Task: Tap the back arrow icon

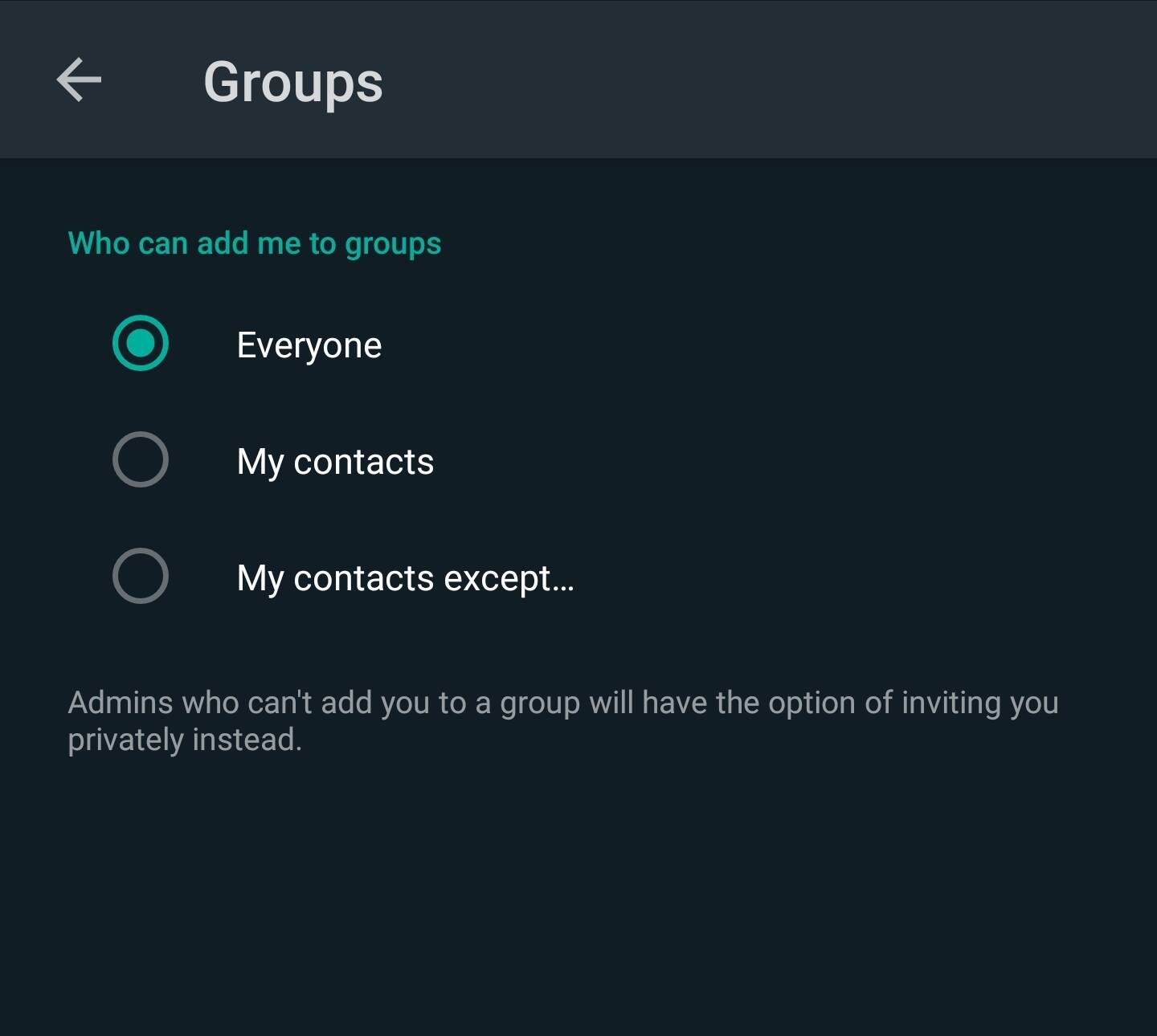Action: (79, 80)
